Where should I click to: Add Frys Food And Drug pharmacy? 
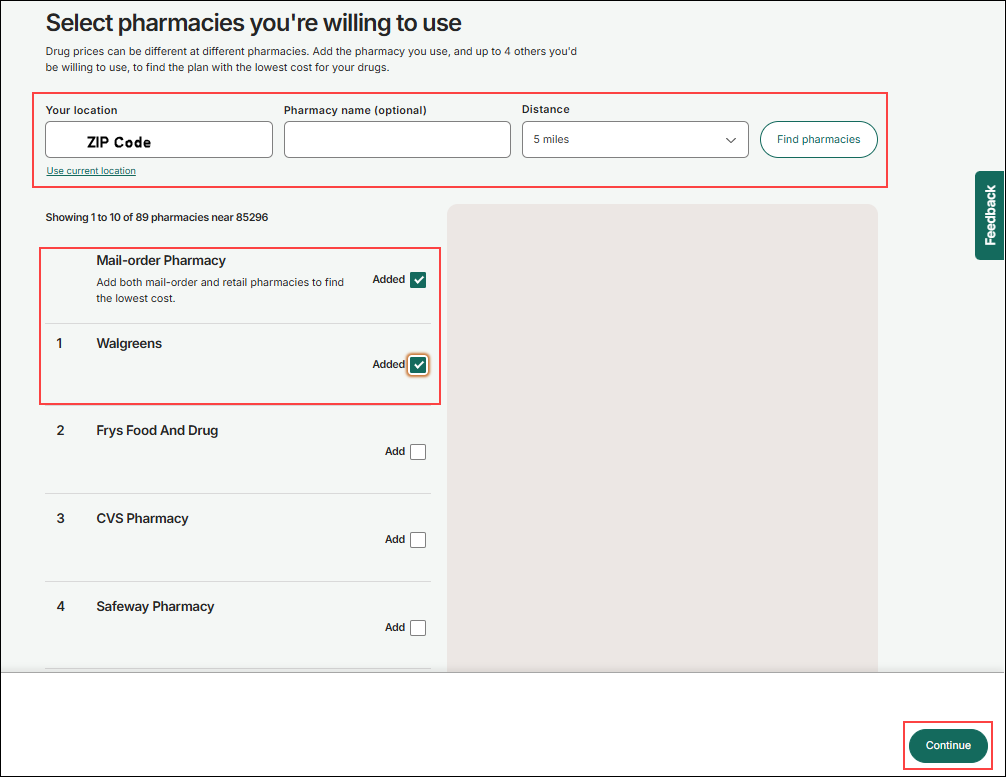click(418, 452)
